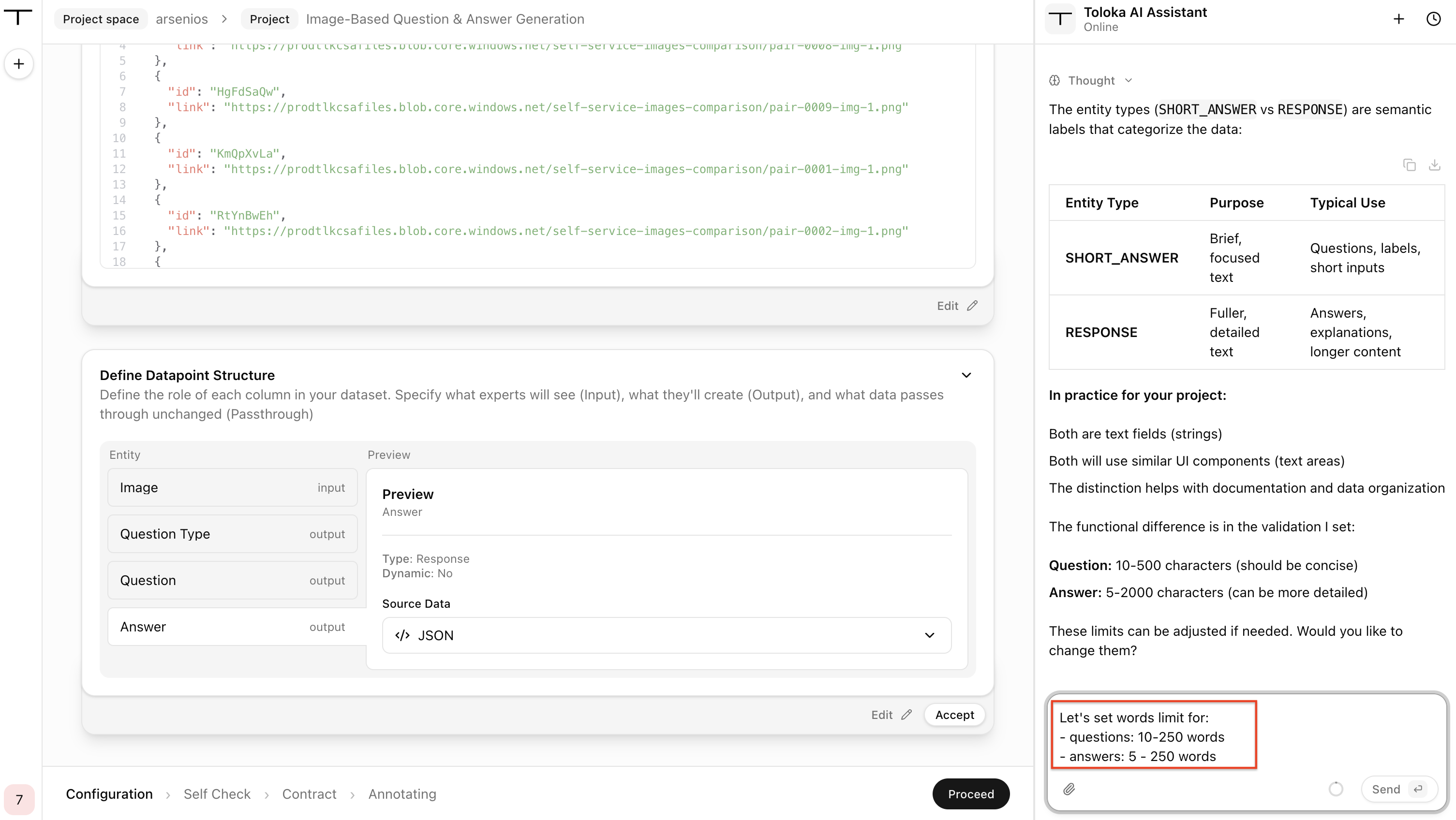
Task: Click the Online status text
Action: (x=1100, y=27)
